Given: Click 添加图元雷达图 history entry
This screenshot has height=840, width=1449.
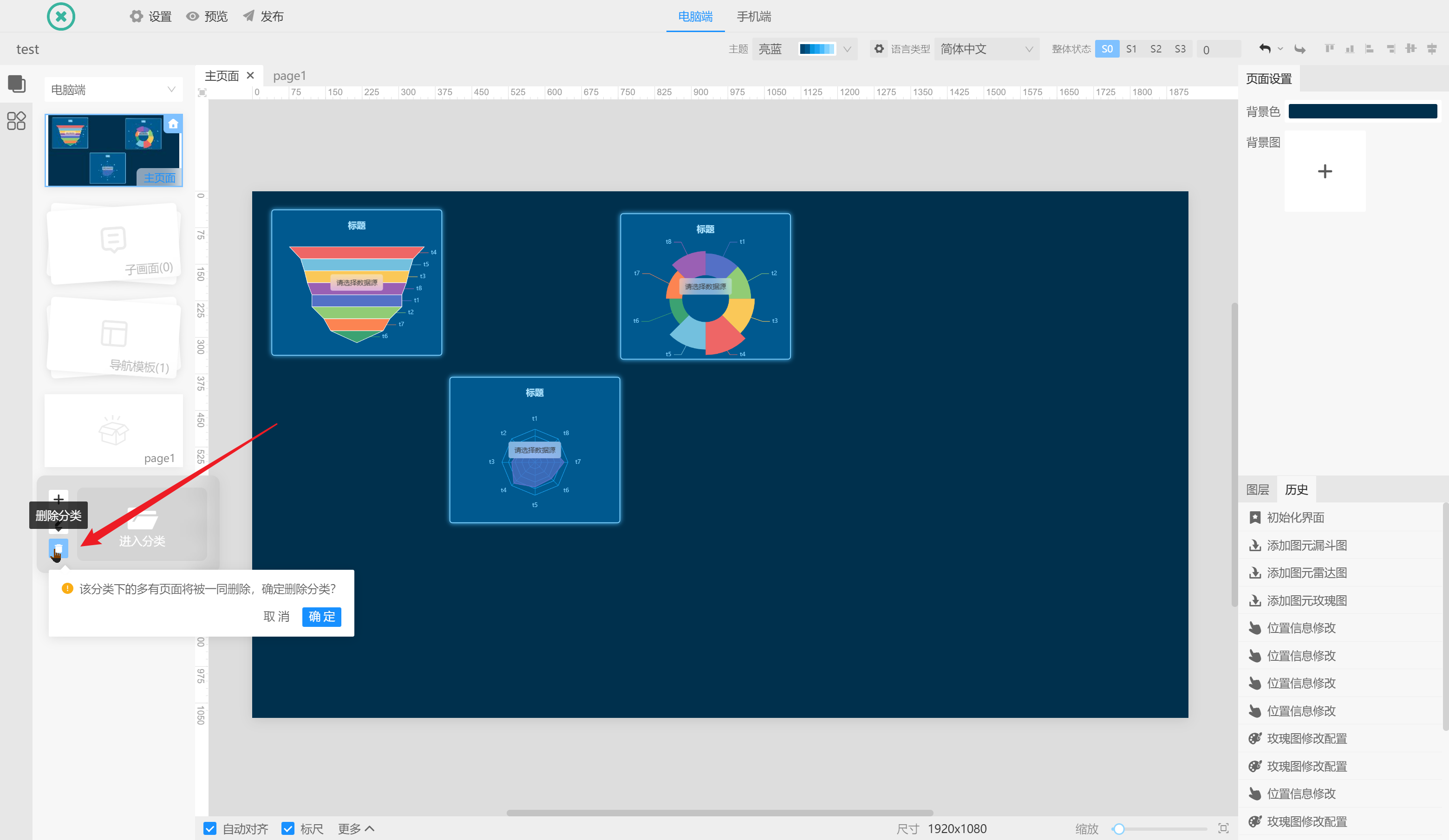Looking at the screenshot, I should point(1342,573).
